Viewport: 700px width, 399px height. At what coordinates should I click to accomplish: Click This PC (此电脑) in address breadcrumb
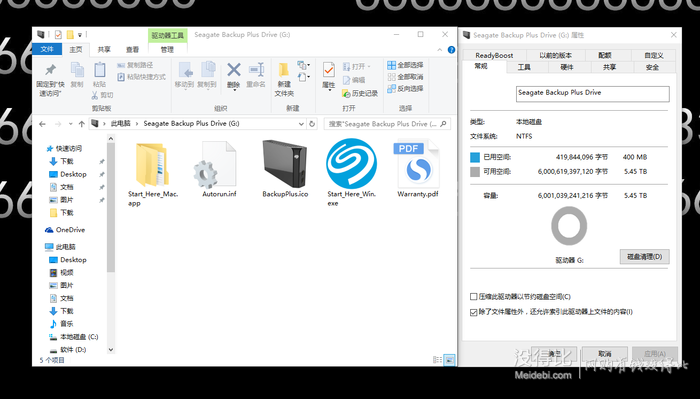point(120,124)
